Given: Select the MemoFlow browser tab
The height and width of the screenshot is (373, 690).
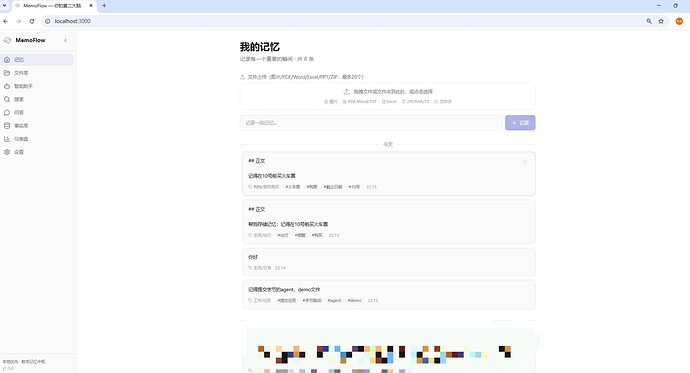Looking at the screenshot, I should point(54,6).
